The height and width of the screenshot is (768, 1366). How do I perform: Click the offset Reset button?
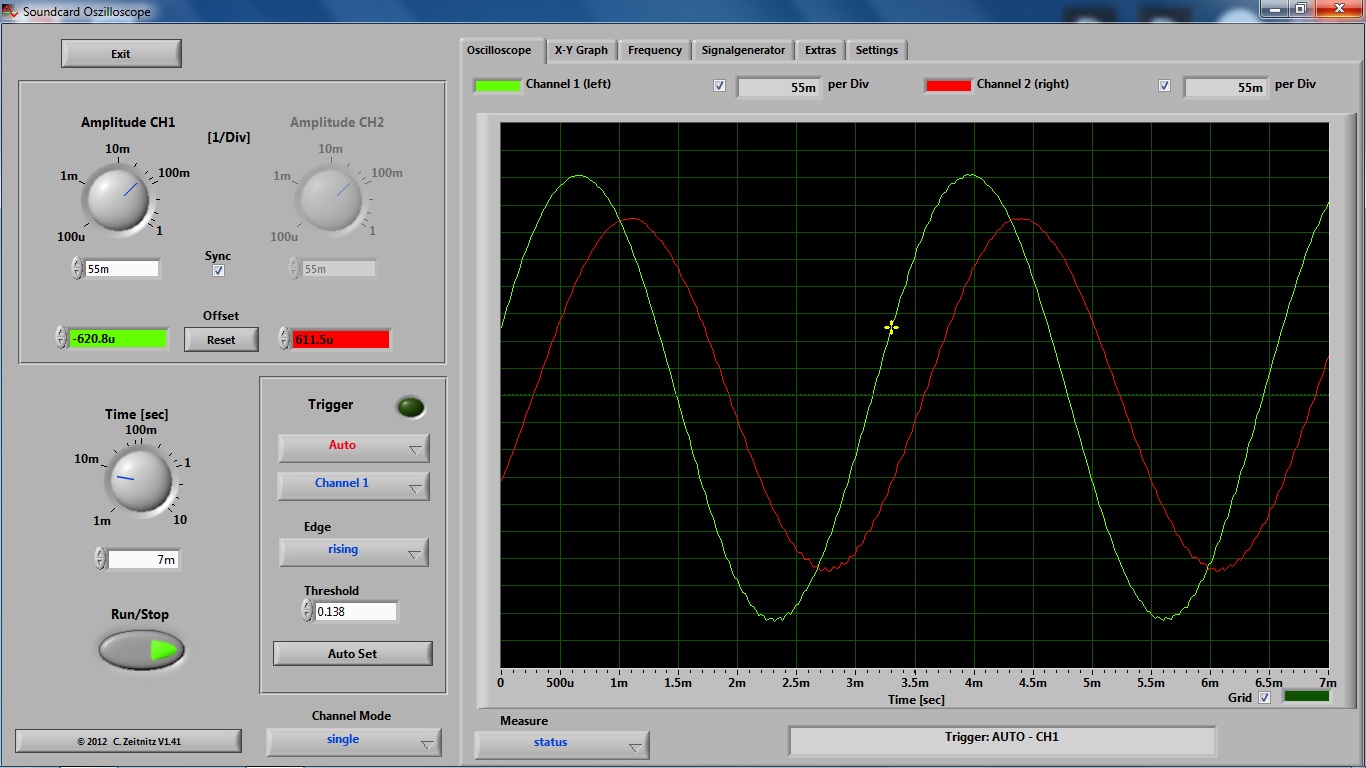point(221,340)
